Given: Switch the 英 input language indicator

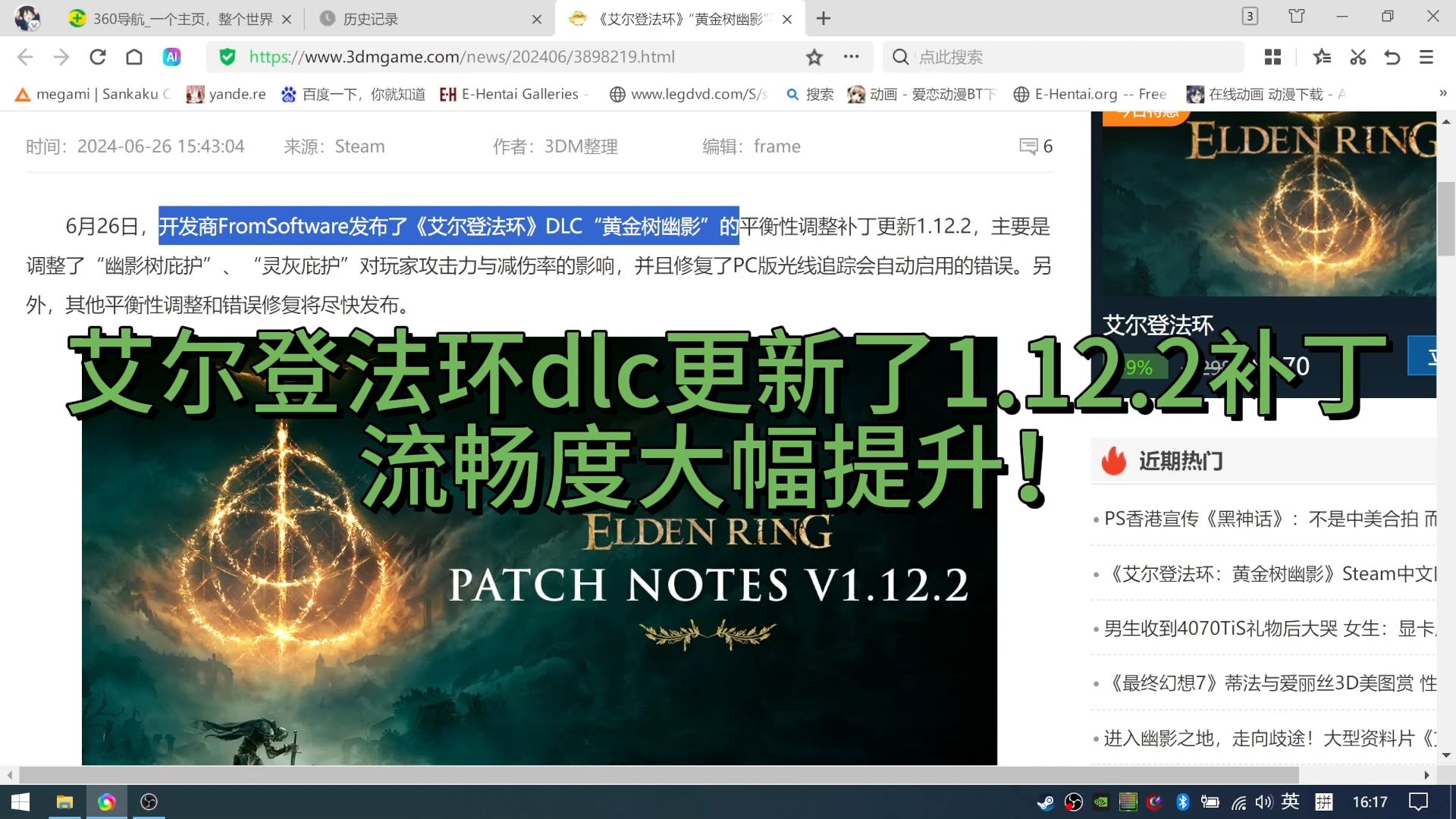Looking at the screenshot, I should (x=1290, y=802).
